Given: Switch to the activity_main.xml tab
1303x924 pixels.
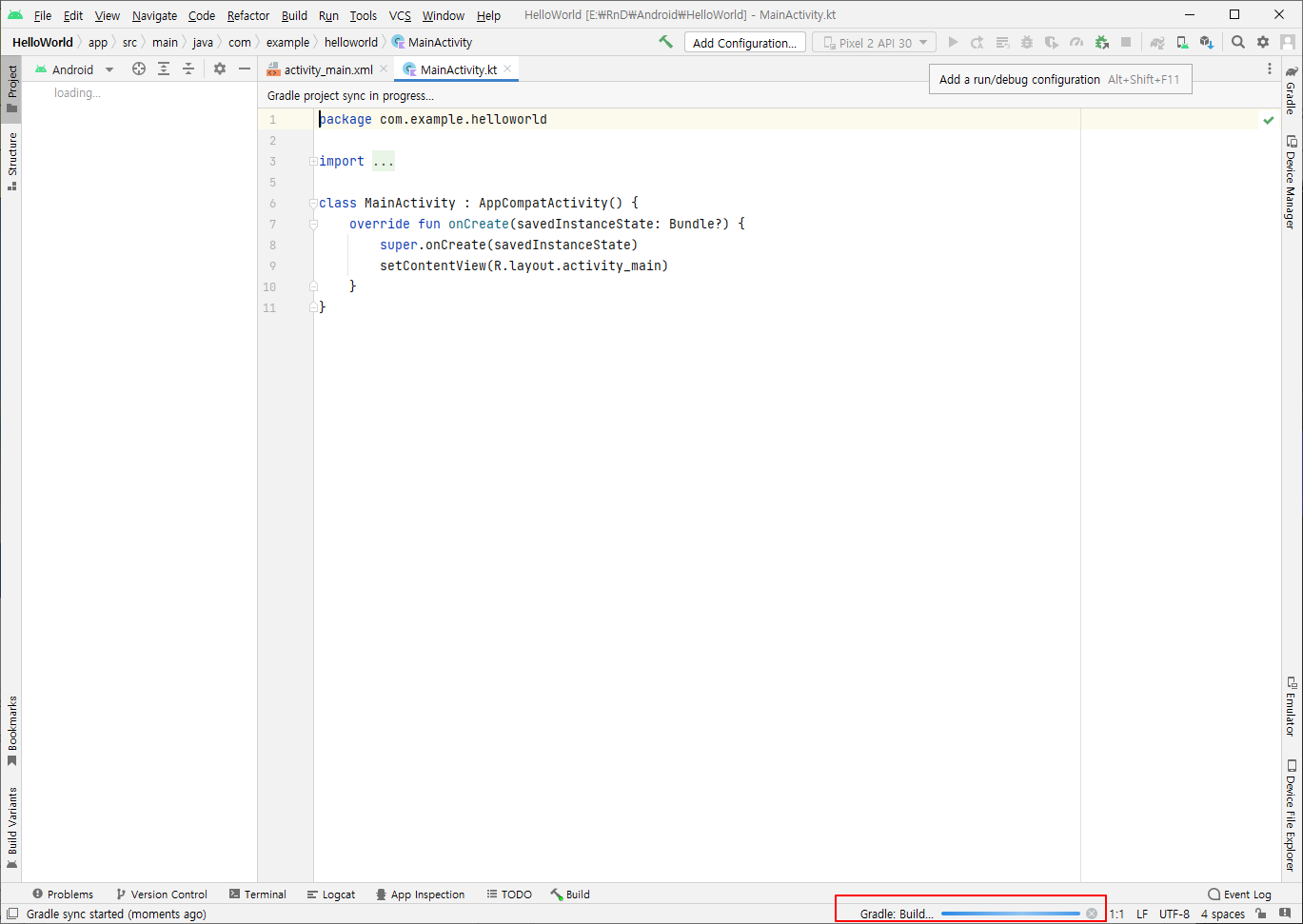Looking at the screenshot, I should point(327,69).
